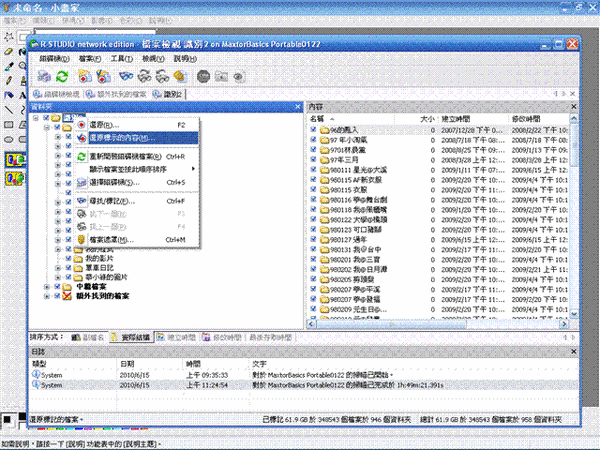
Task: Expand the 單車日記 folder node
Action: (58, 267)
